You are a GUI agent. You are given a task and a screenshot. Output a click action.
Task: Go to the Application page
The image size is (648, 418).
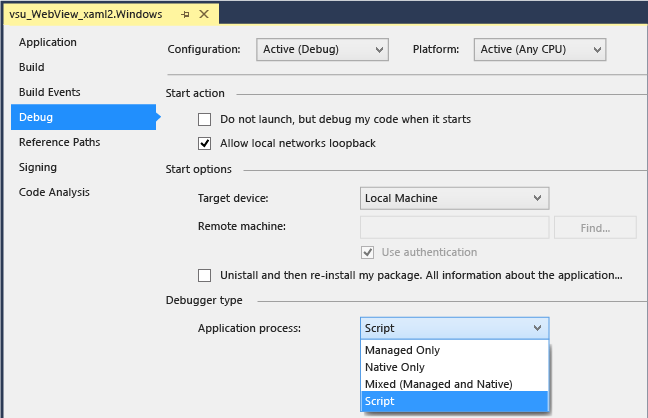48,42
